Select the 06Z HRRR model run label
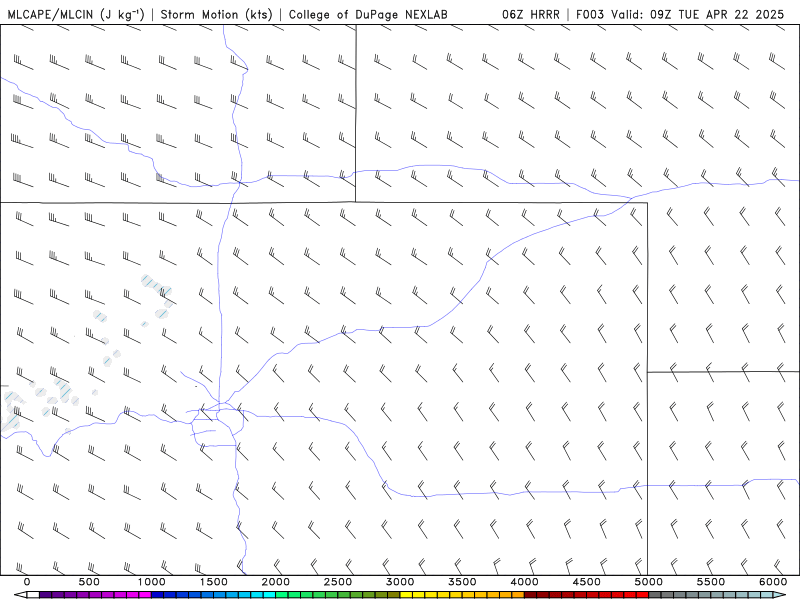This screenshot has height=600, width=800. click(531, 14)
